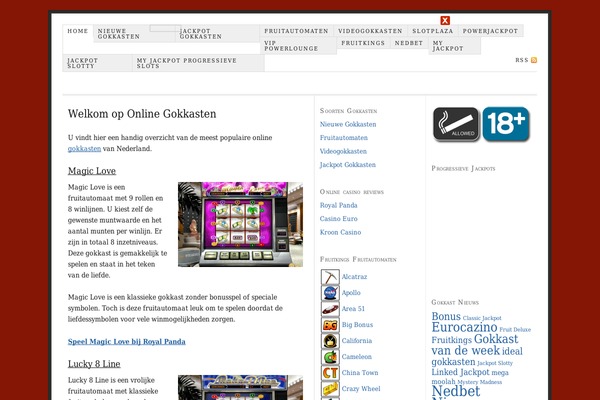Image resolution: width=600 pixels, height=400 pixels.
Task: Open the Alcatraz text link
Action: [x=354, y=276]
